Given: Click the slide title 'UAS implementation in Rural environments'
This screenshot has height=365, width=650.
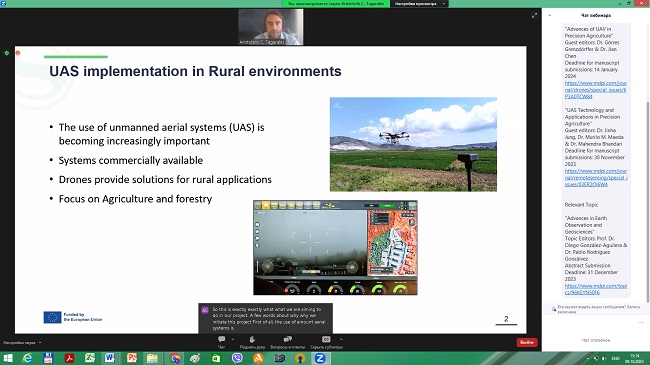Looking at the screenshot, I should [x=195, y=71].
